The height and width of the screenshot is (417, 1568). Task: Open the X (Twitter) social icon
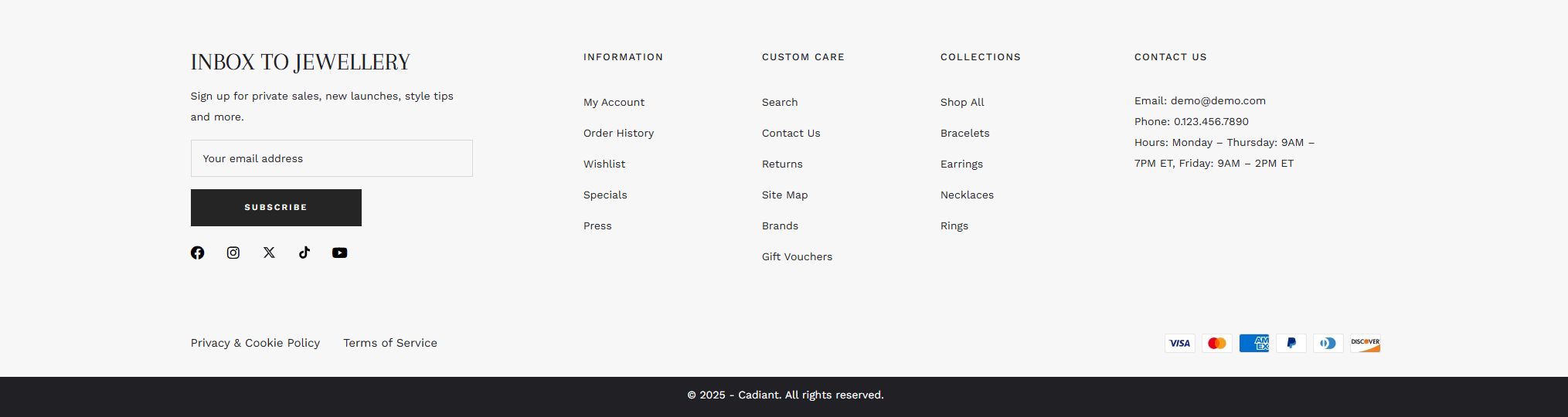click(x=269, y=253)
